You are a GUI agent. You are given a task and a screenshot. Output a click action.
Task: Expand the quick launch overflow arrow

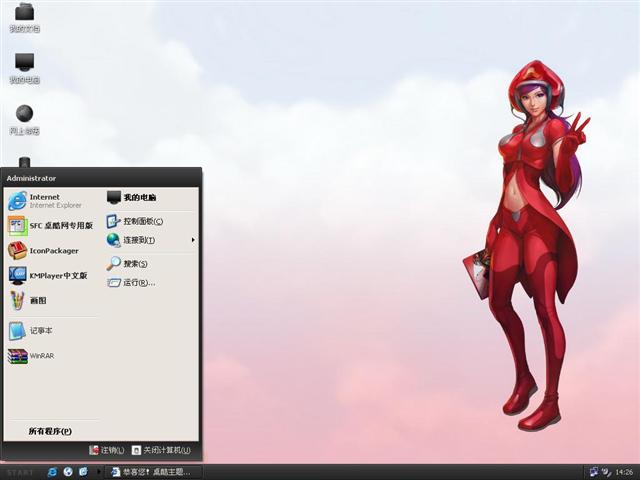pos(98,472)
